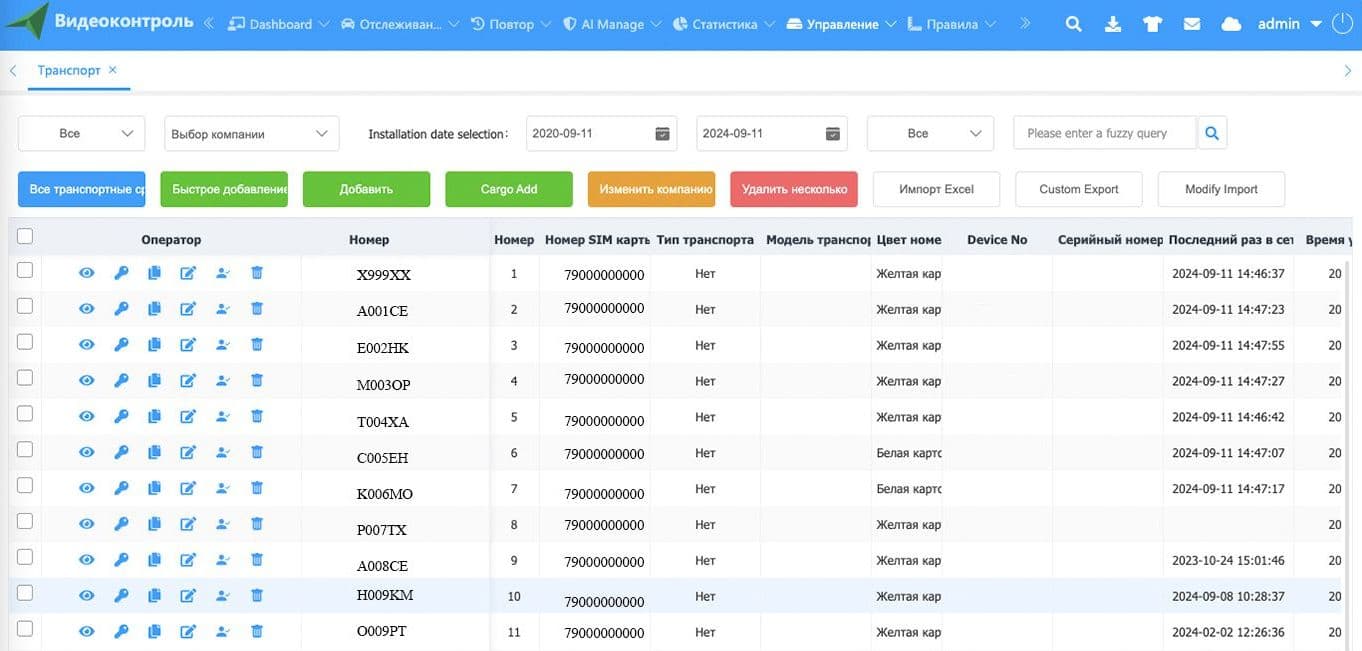Image resolution: width=1362 pixels, height=651 pixels.
Task: Click the Изменить компанию button
Action: [x=651, y=189]
